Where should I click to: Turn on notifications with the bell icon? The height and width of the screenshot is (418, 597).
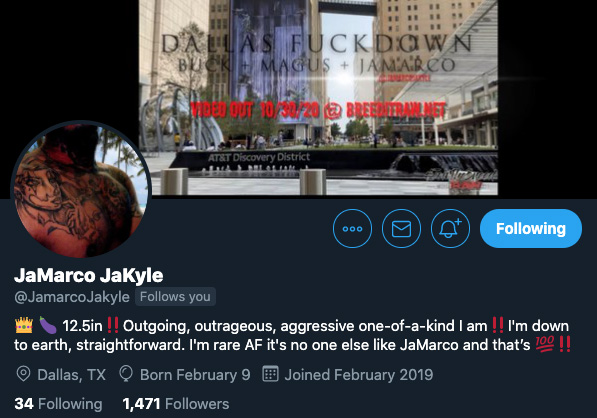pos(450,228)
